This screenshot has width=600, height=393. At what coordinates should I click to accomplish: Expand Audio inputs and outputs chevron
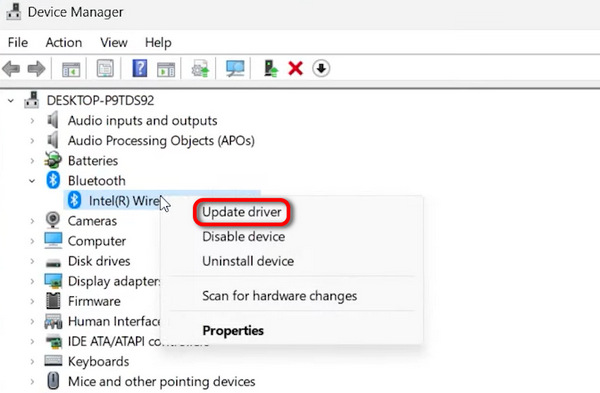tap(33, 121)
